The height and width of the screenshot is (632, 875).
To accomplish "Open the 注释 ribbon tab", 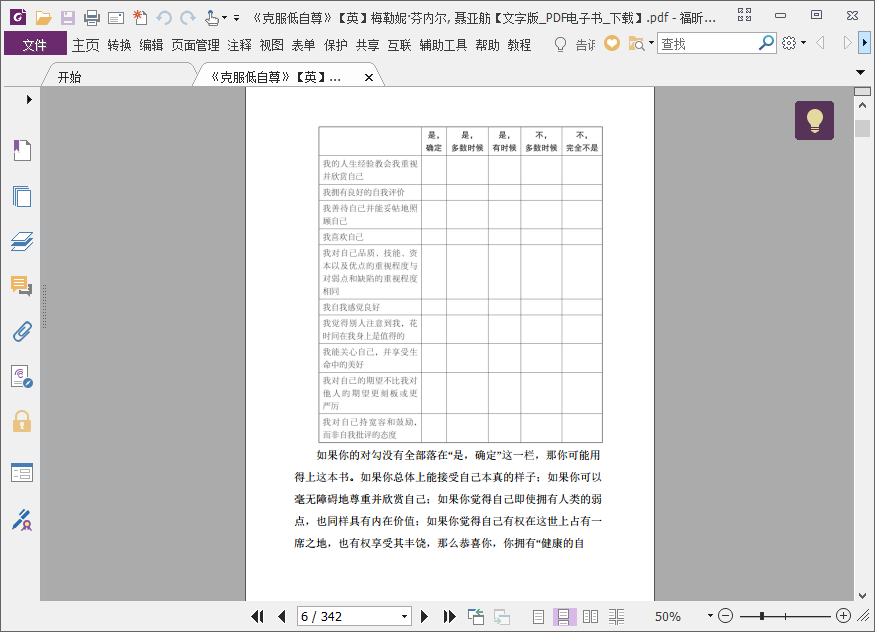I will [x=239, y=45].
